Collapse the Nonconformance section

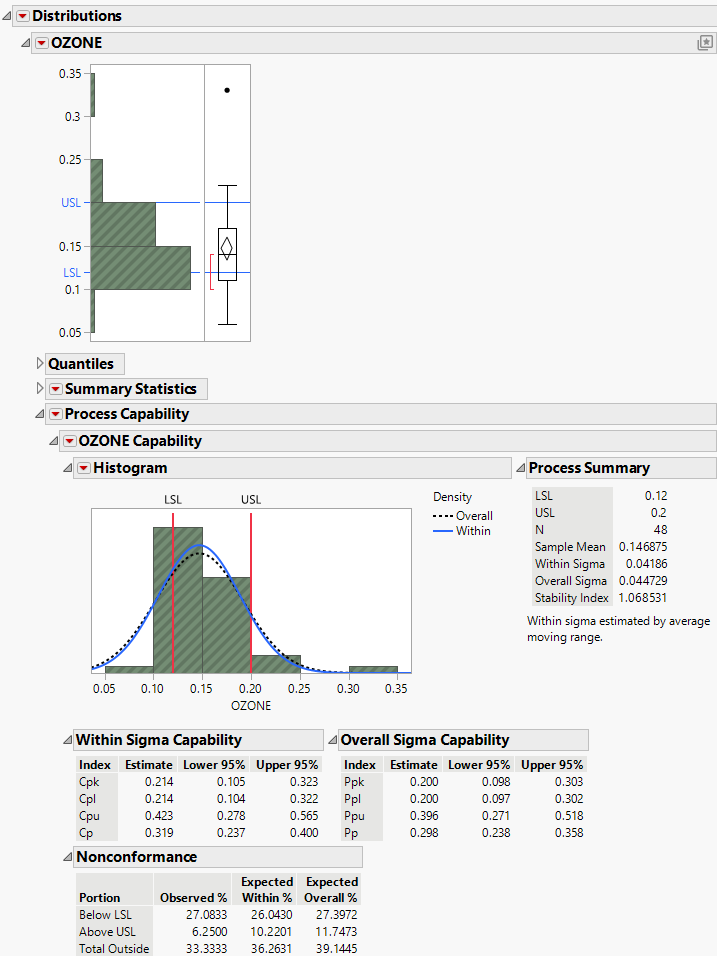tap(67, 857)
